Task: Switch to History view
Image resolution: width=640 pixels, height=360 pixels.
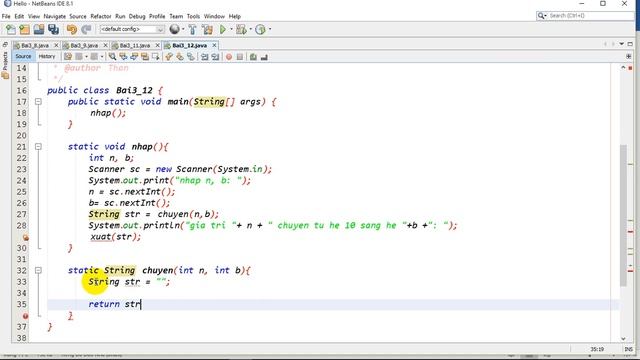Action: click(47, 56)
